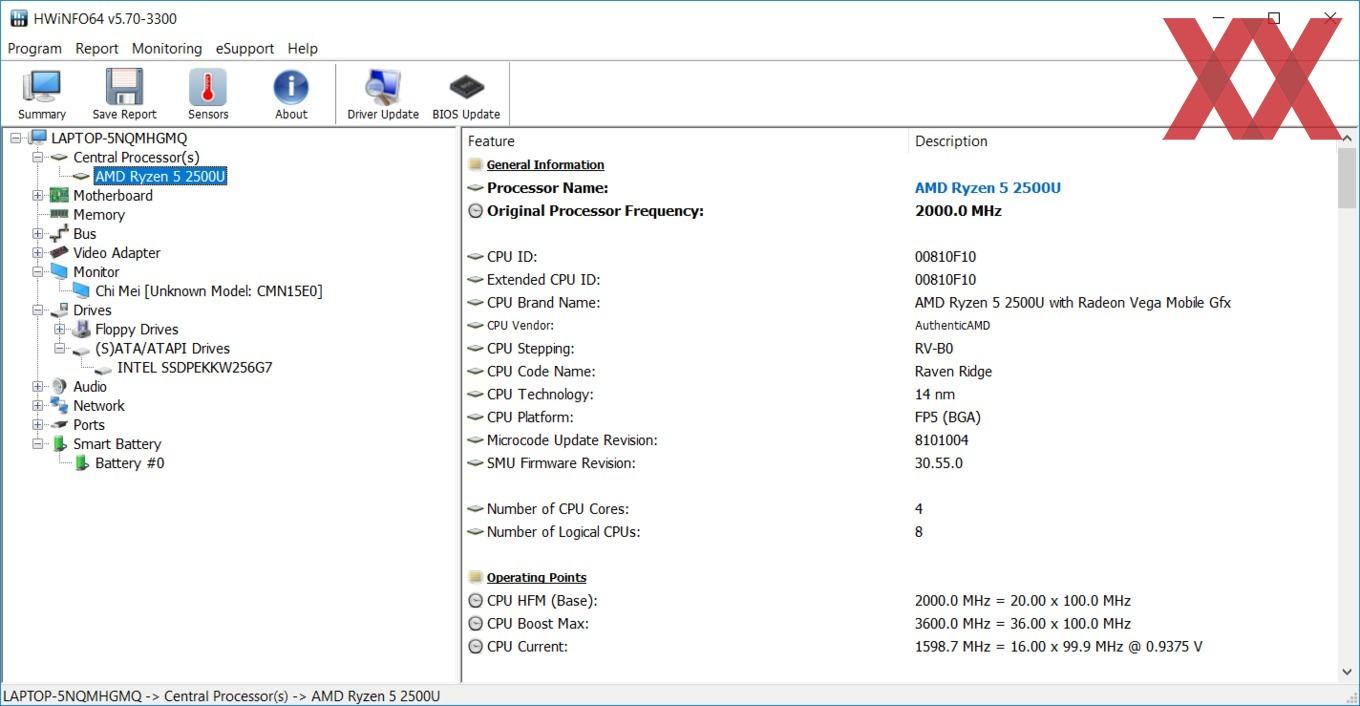Click the computer icon beside LAPTOP-5NQMHGMQ
The width and height of the screenshot is (1360, 706).
point(38,138)
